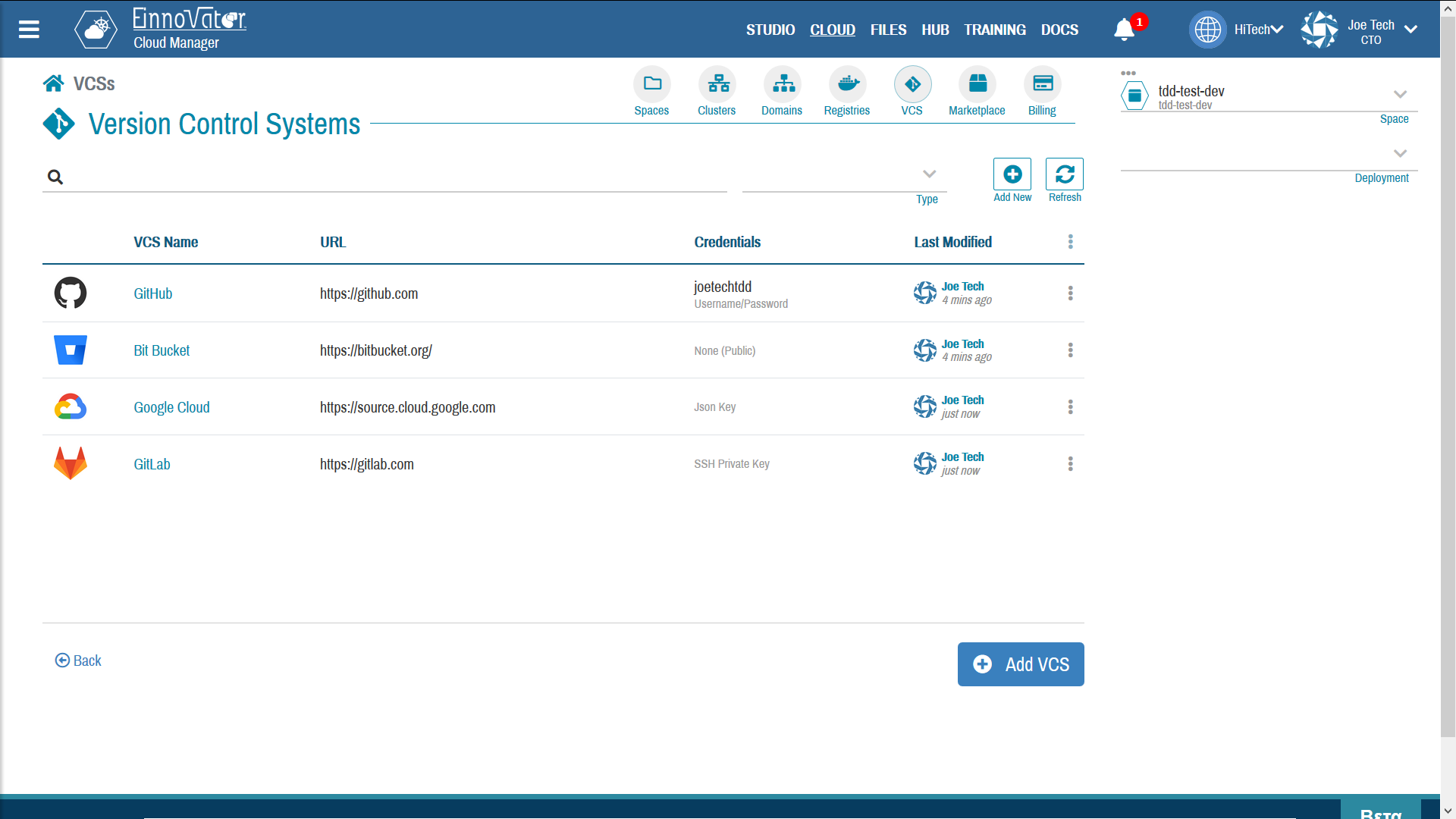Click the three-dot menu for Google Cloud
1456x819 pixels.
tap(1069, 407)
